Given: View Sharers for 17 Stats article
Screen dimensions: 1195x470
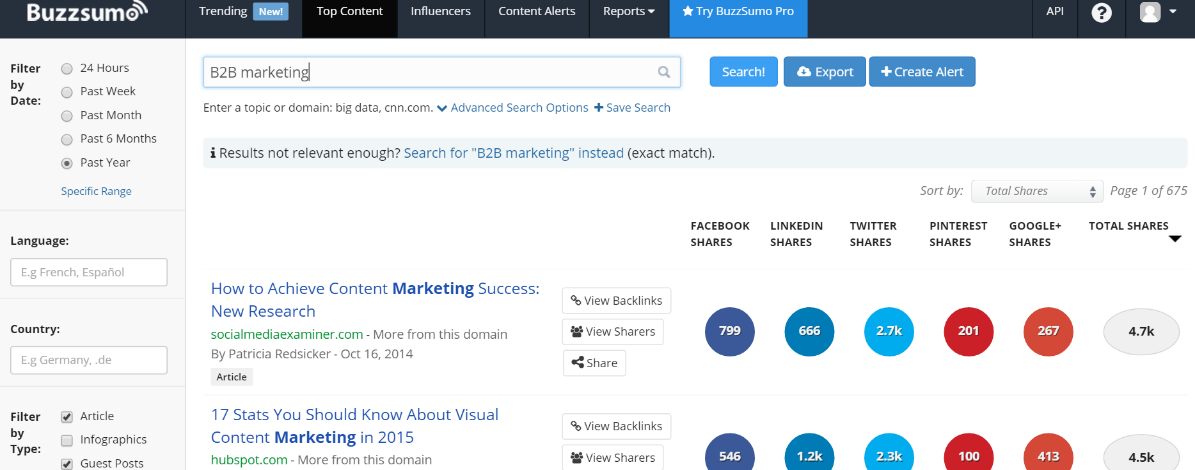Looking at the screenshot, I should tap(613, 457).
